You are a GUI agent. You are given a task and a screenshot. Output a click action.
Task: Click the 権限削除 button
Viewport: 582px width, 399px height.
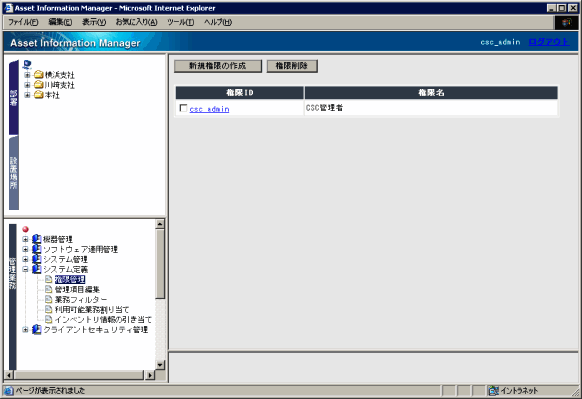click(292, 66)
